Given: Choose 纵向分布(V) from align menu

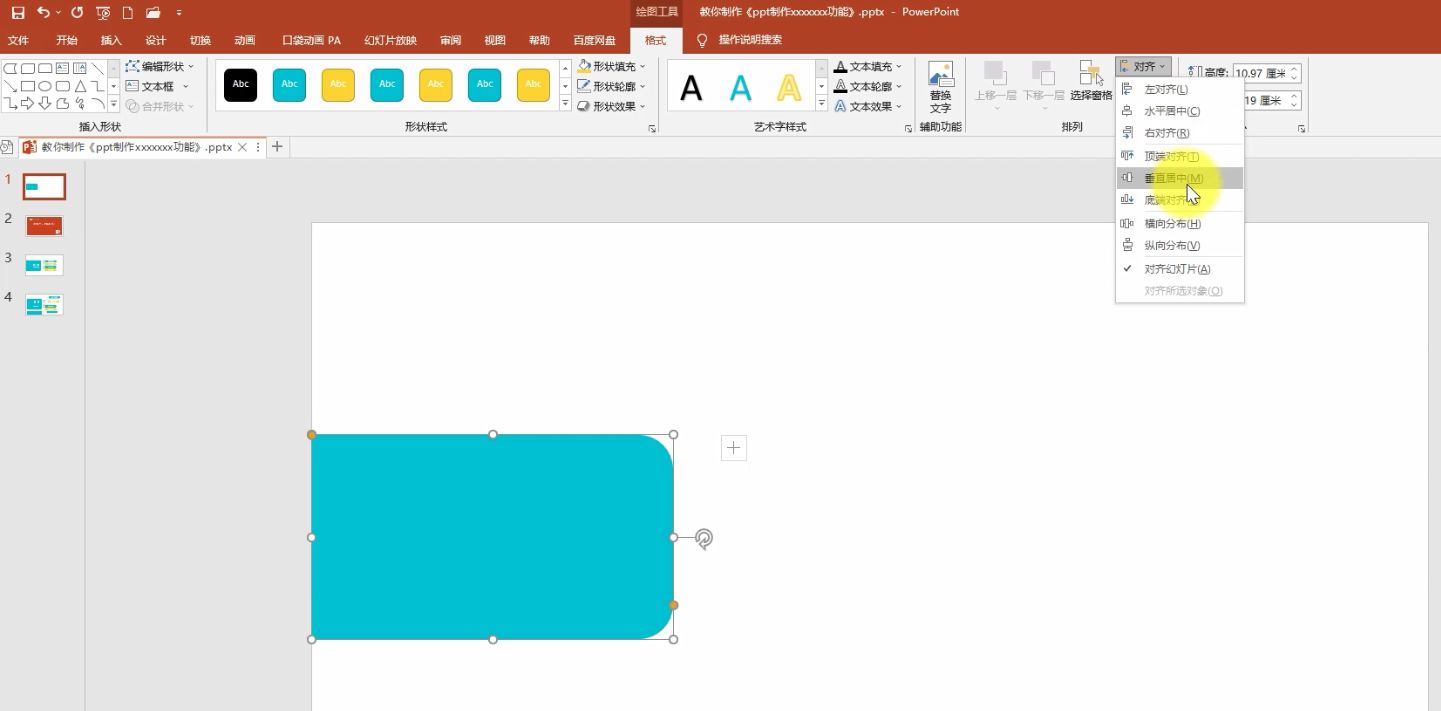Looking at the screenshot, I should click(1180, 245).
